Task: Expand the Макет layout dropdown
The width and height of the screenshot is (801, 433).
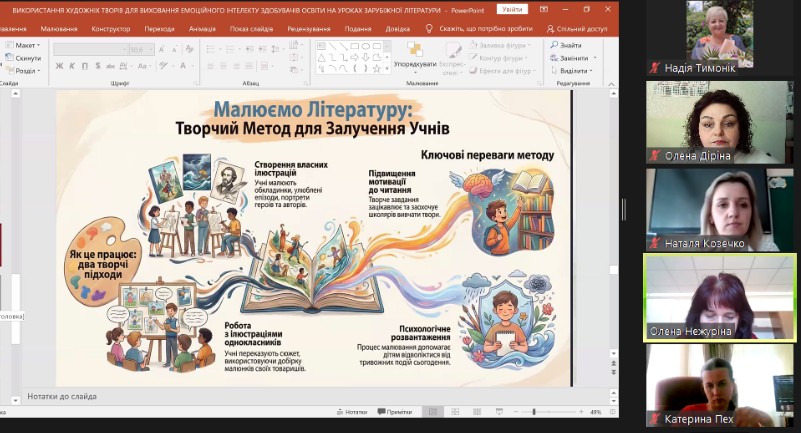Action: click(x=27, y=45)
